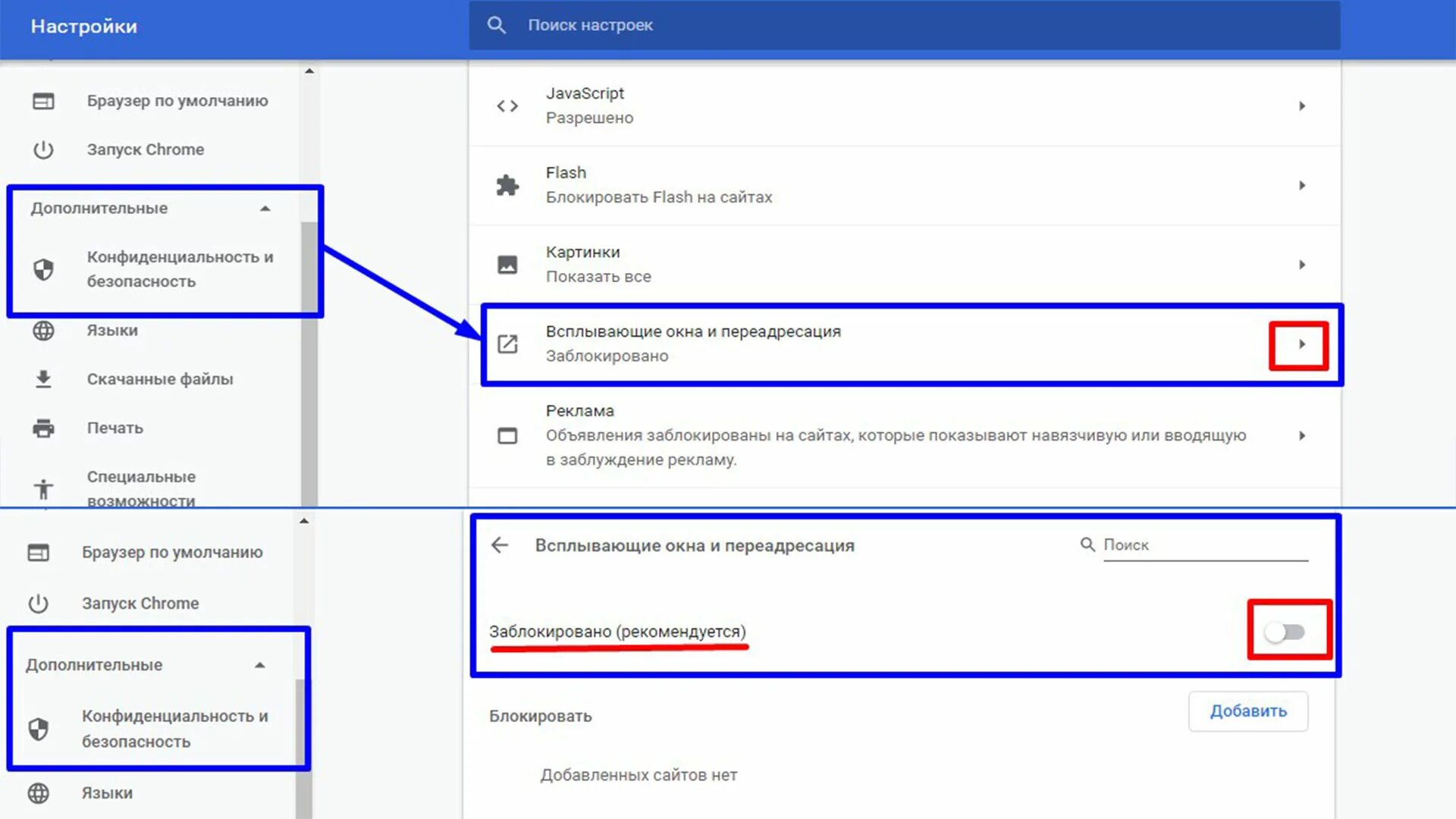Image resolution: width=1456 pixels, height=819 pixels.
Task: Click the Добавить button
Action: coord(1247,711)
